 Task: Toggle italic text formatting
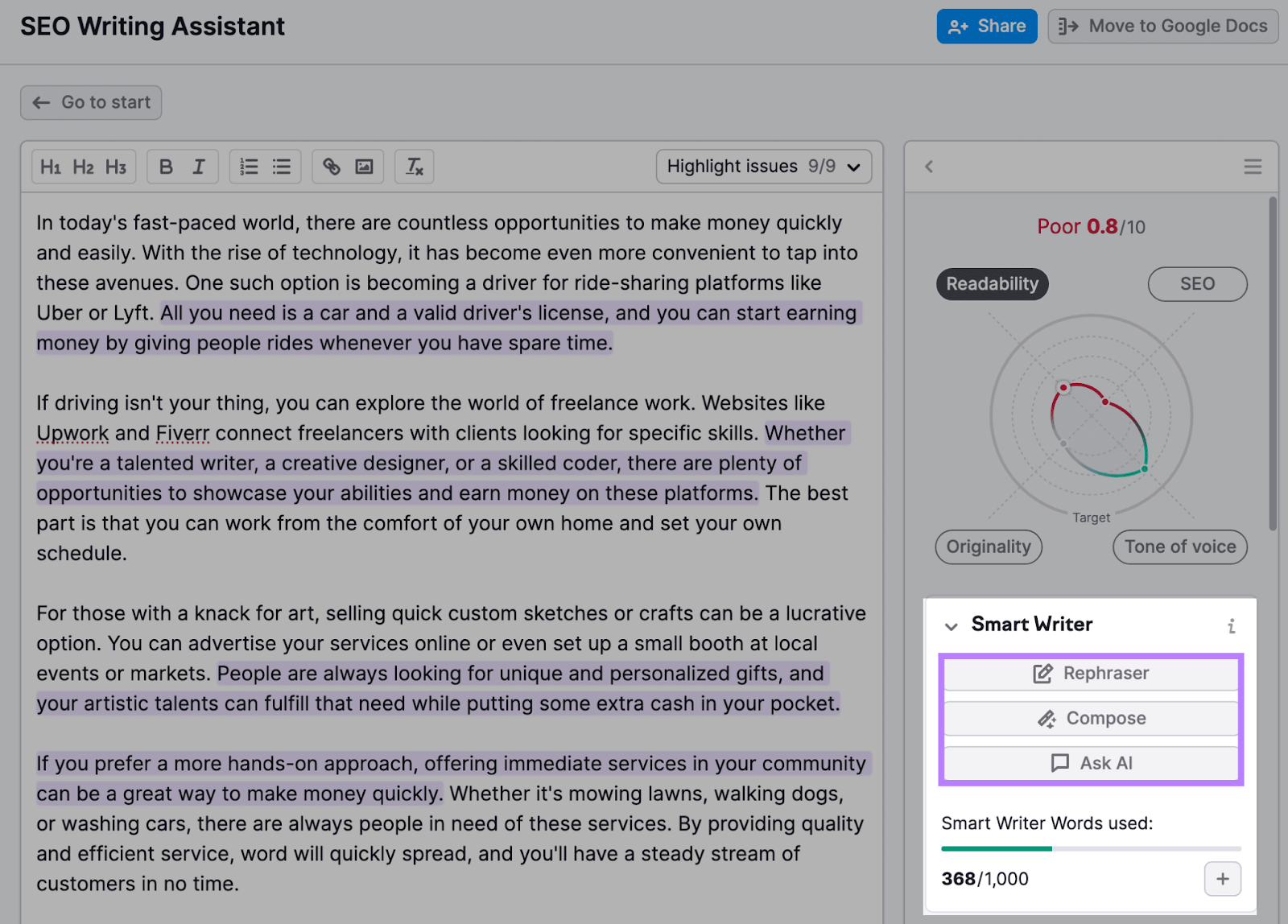coord(199,167)
